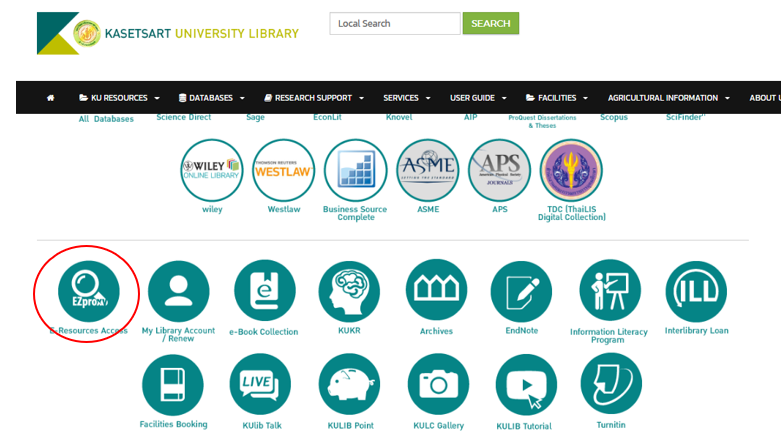Open the Agricultural Information dropdown
Screen dimensions: 781x443
pyautogui.click(x=668, y=98)
